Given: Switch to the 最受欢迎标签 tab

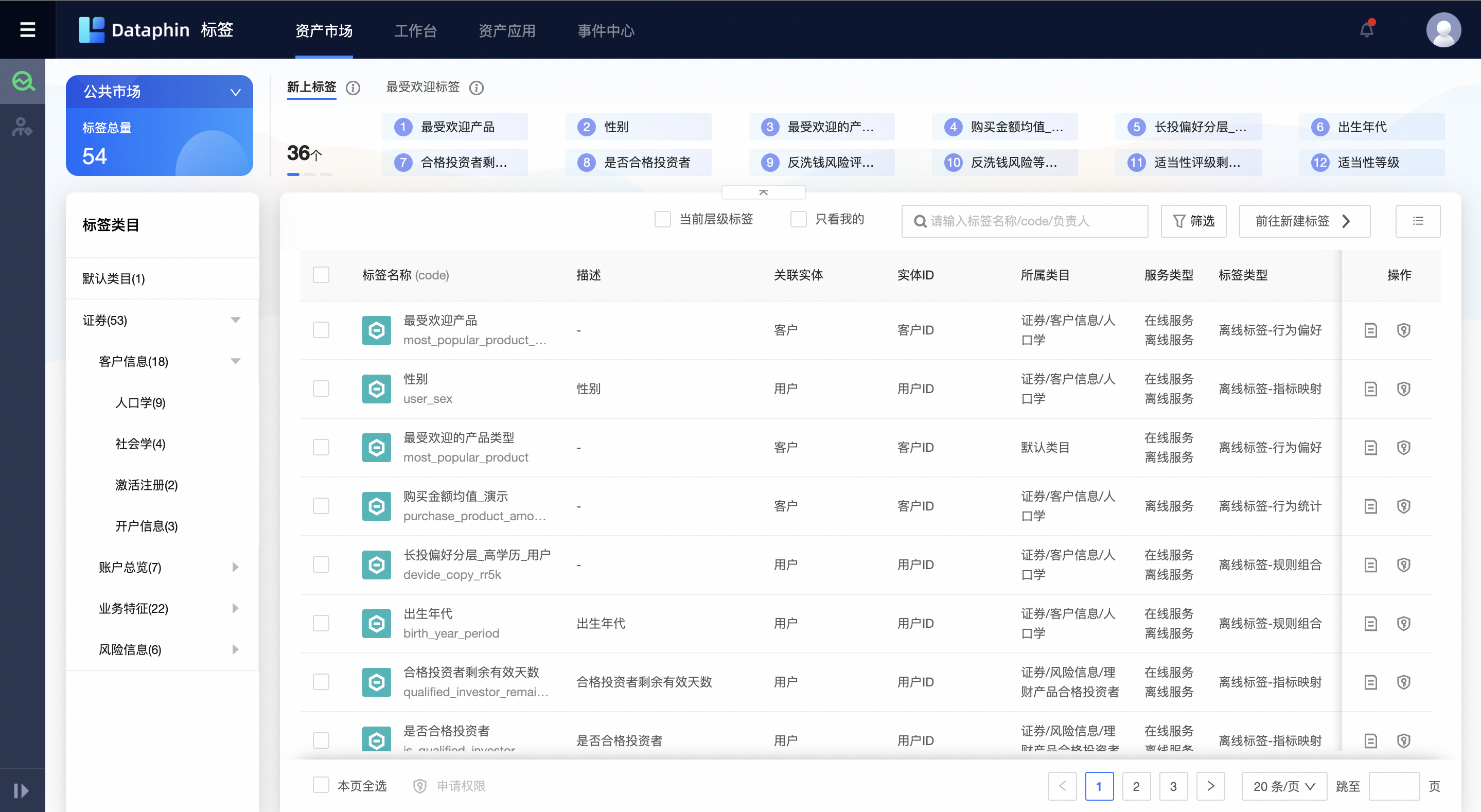Looking at the screenshot, I should [x=422, y=87].
